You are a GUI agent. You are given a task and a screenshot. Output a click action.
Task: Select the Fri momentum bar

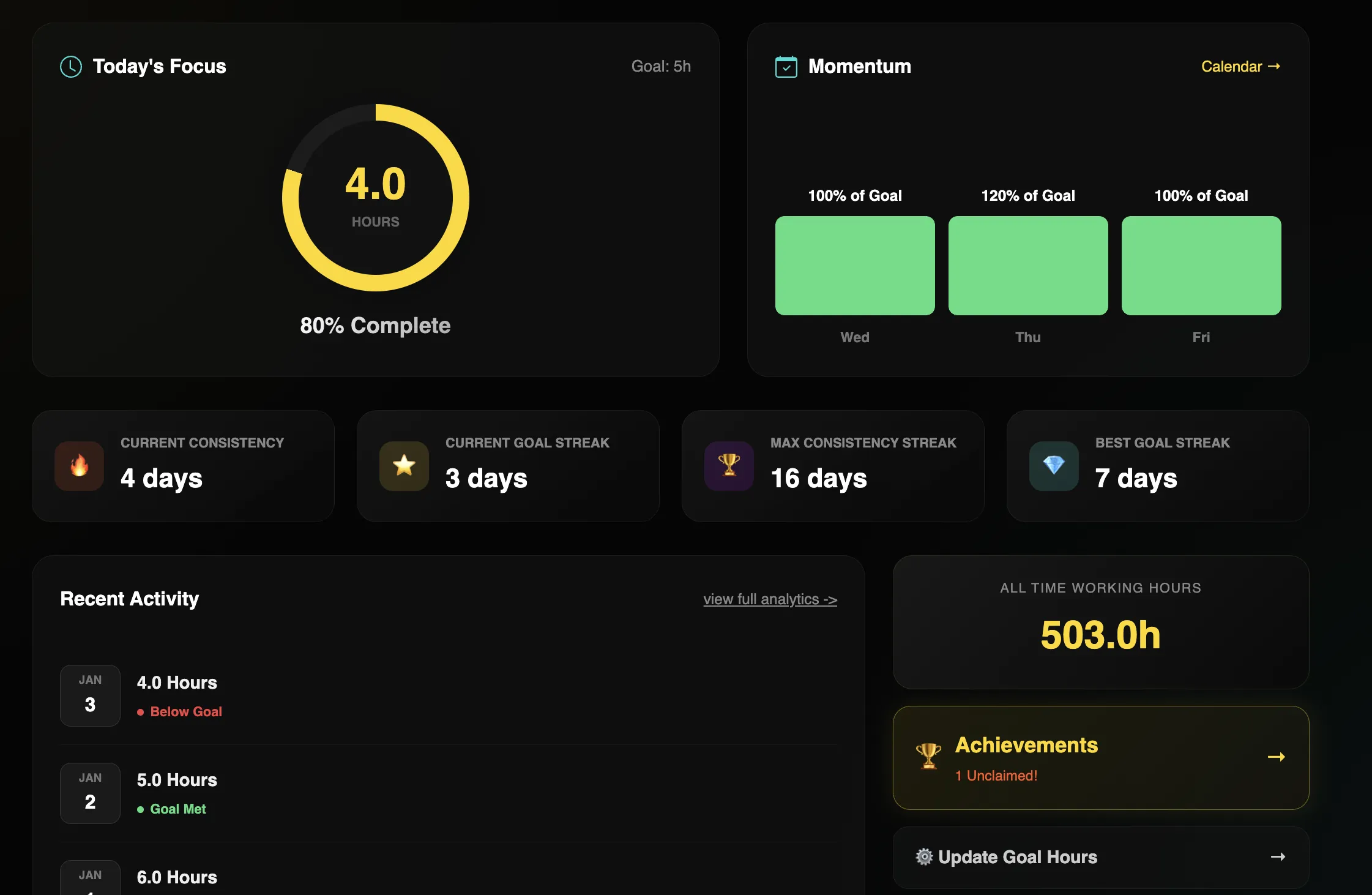pos(1201,266)
